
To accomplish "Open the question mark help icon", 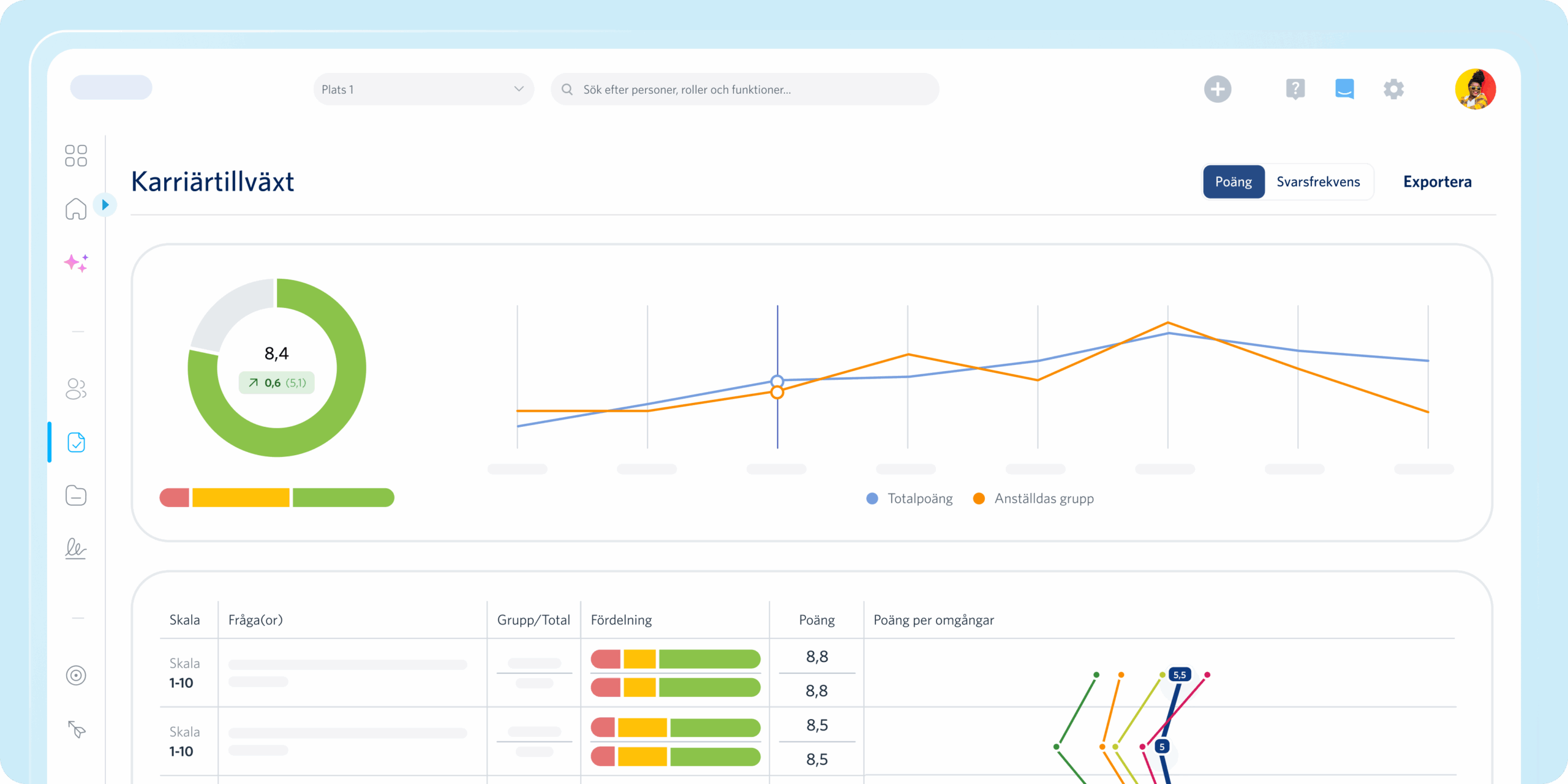I will [x=1295, y=89].
